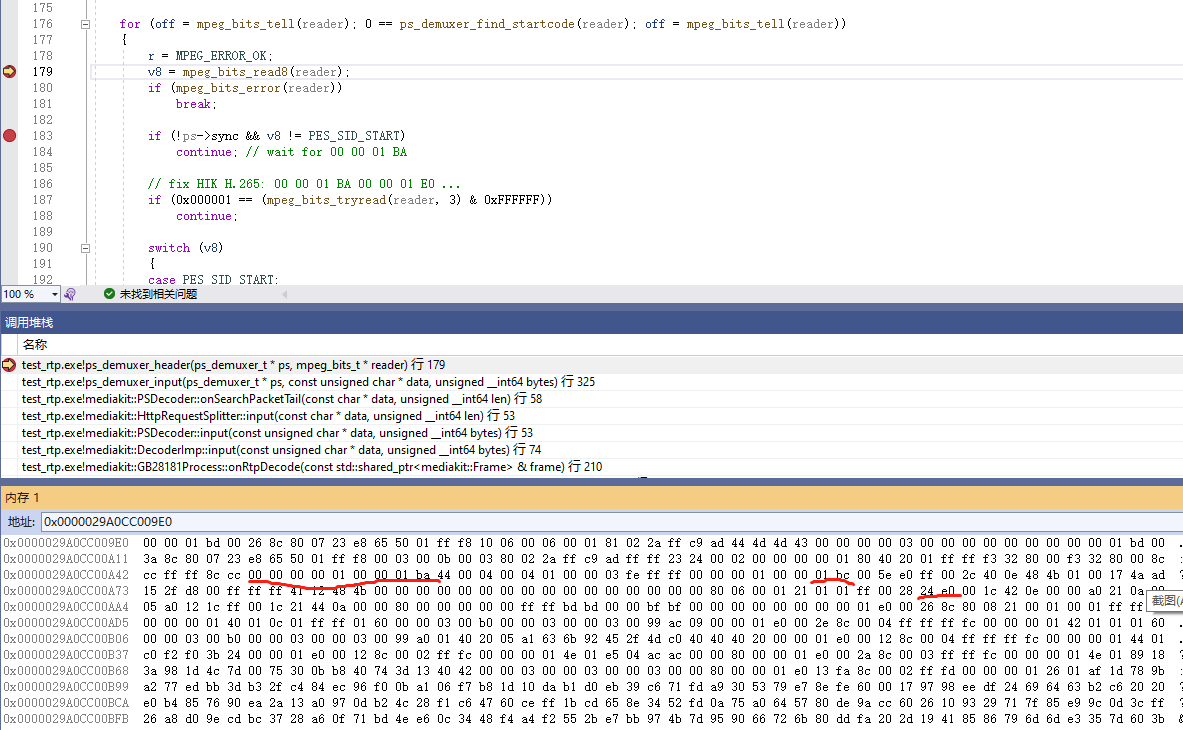Toggle the breakpoint on line 183

tap(10, 136)
